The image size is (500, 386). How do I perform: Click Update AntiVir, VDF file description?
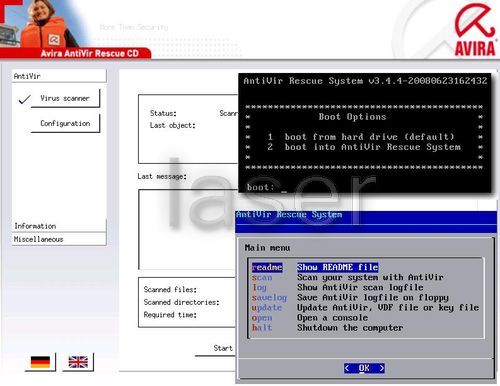pos(388,307)
